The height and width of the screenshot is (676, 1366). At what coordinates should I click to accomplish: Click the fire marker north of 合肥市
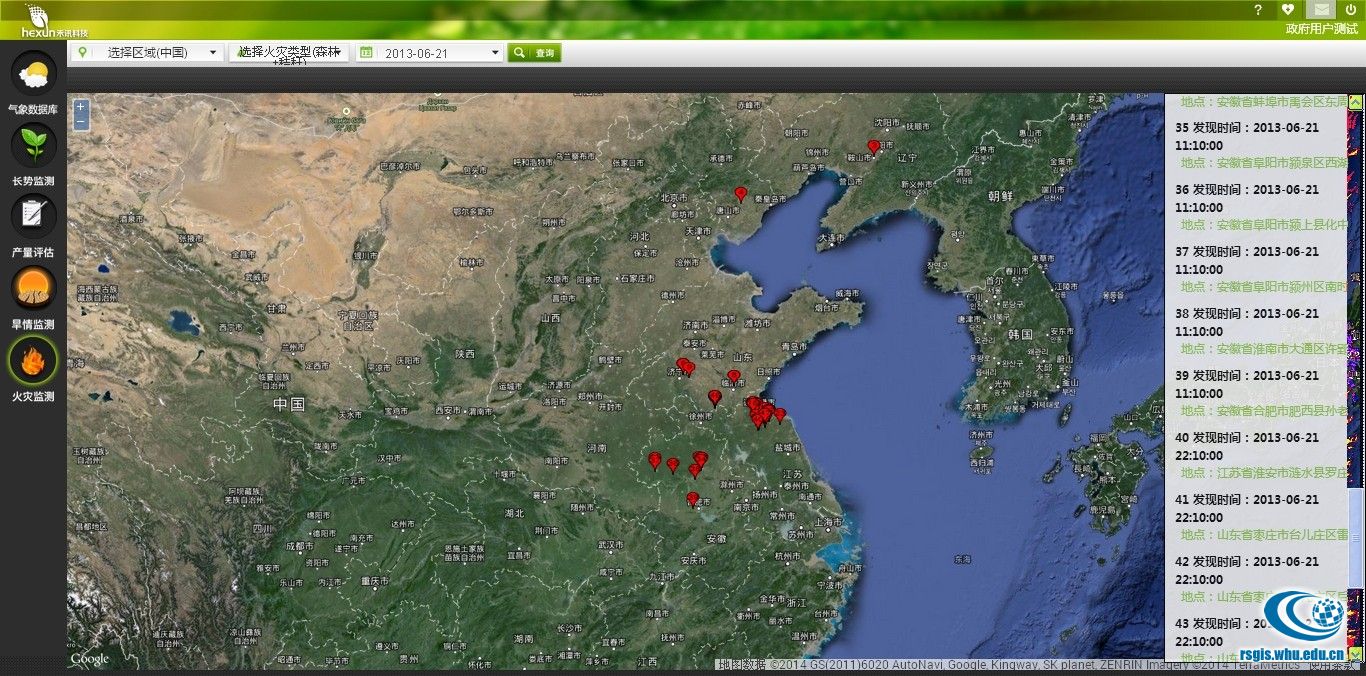coord(692,499)
